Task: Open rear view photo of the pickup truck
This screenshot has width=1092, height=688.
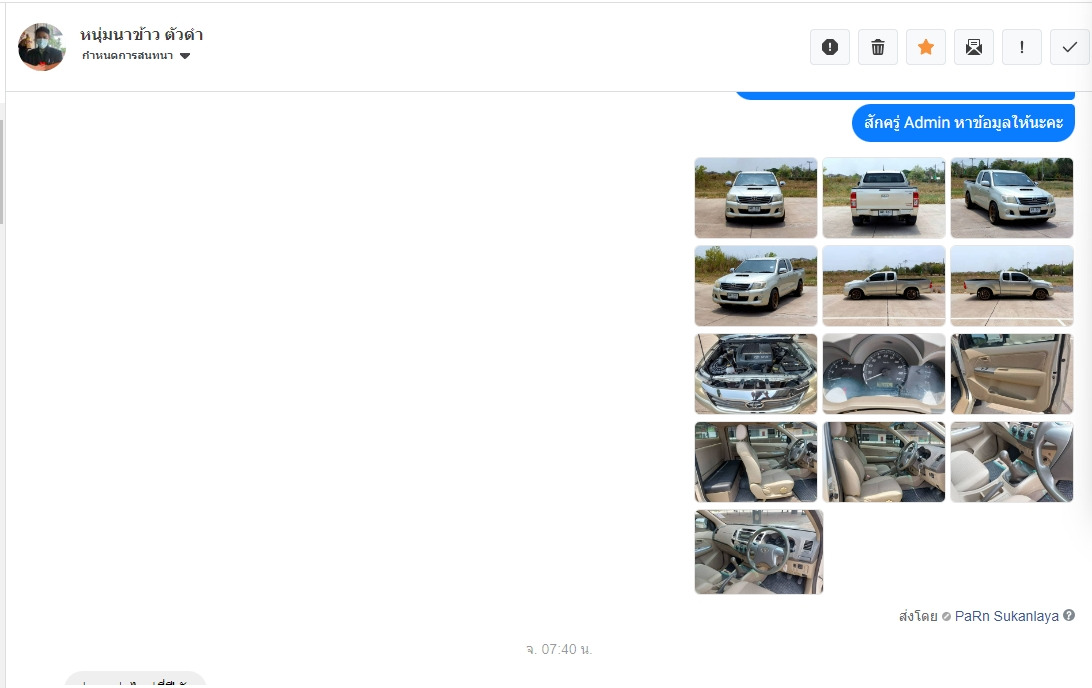Action: pos(884,198)
